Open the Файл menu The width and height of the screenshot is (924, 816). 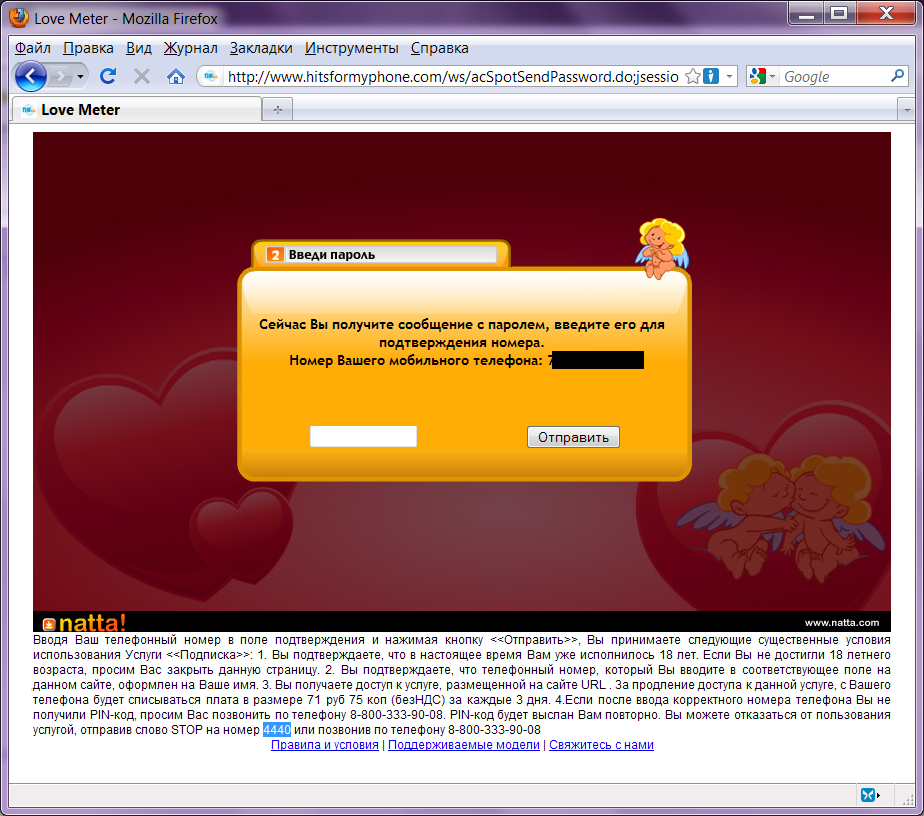[32, 48]
